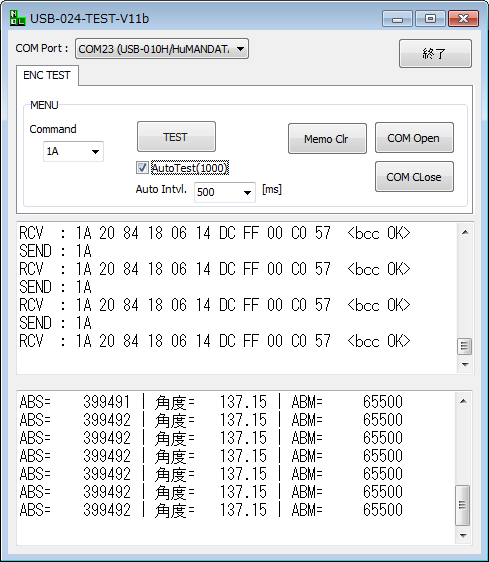489x562 pixels.
Task: Maximize the USB-024-TEST window
Action: 430,19
